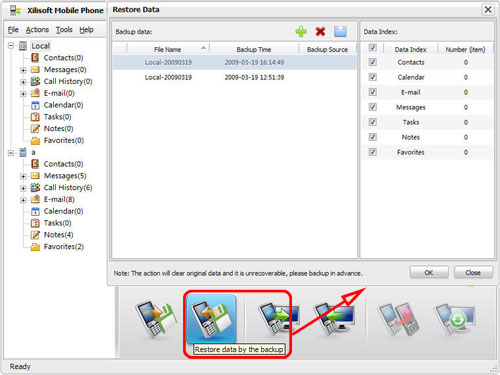Expand the Messages(5) node
The width and height of the screenshot is (500, 375).
23,176
